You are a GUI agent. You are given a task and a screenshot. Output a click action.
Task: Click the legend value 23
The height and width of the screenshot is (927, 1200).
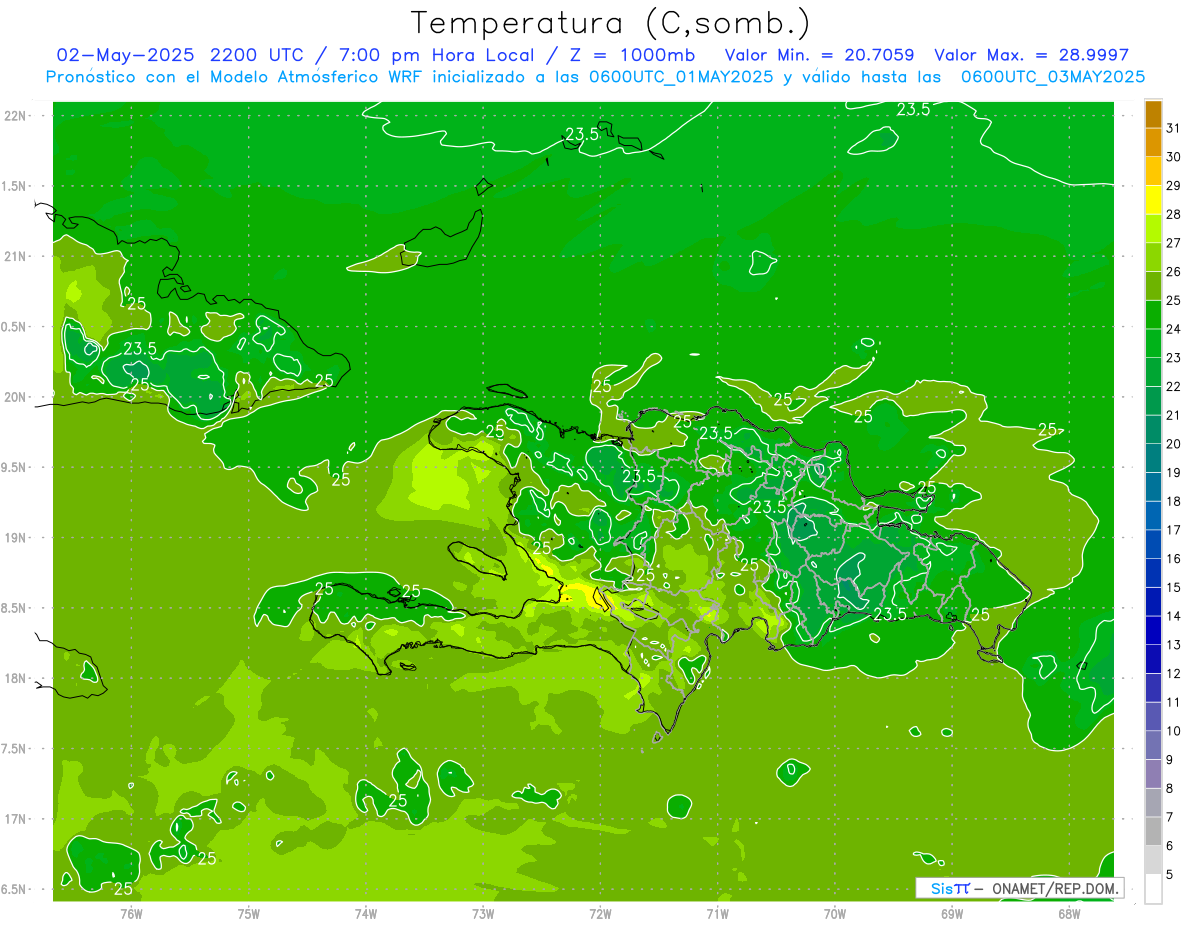click(x=1174, y=358)
